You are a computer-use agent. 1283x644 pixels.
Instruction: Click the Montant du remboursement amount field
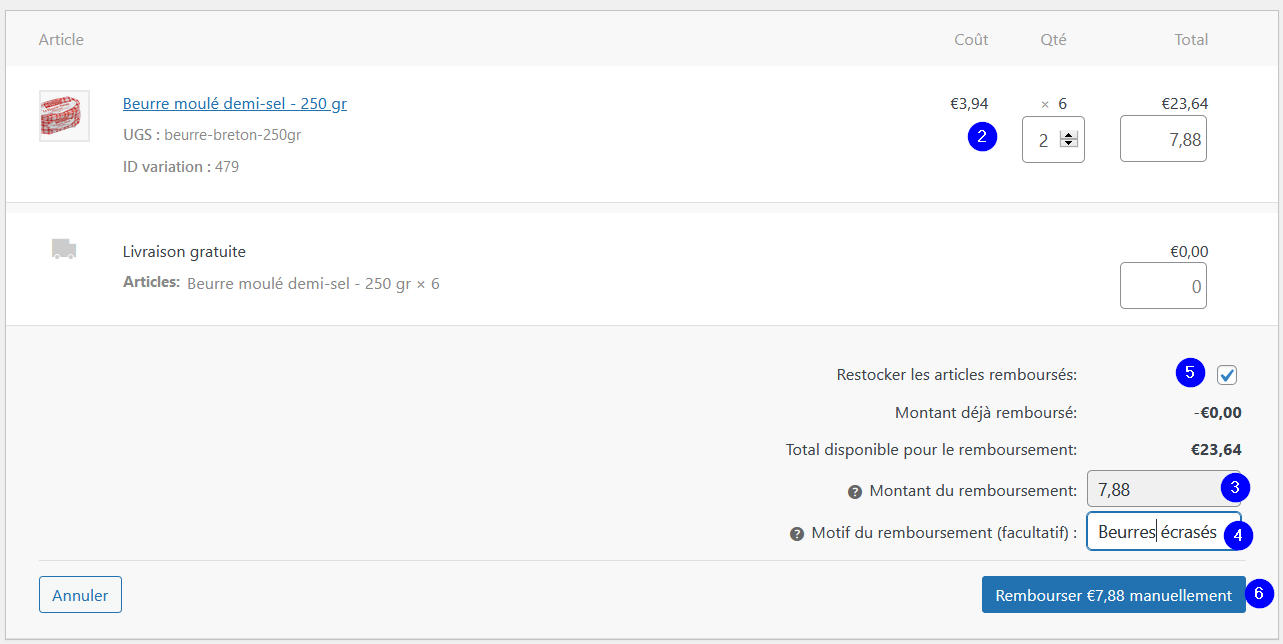(1163, 490)
